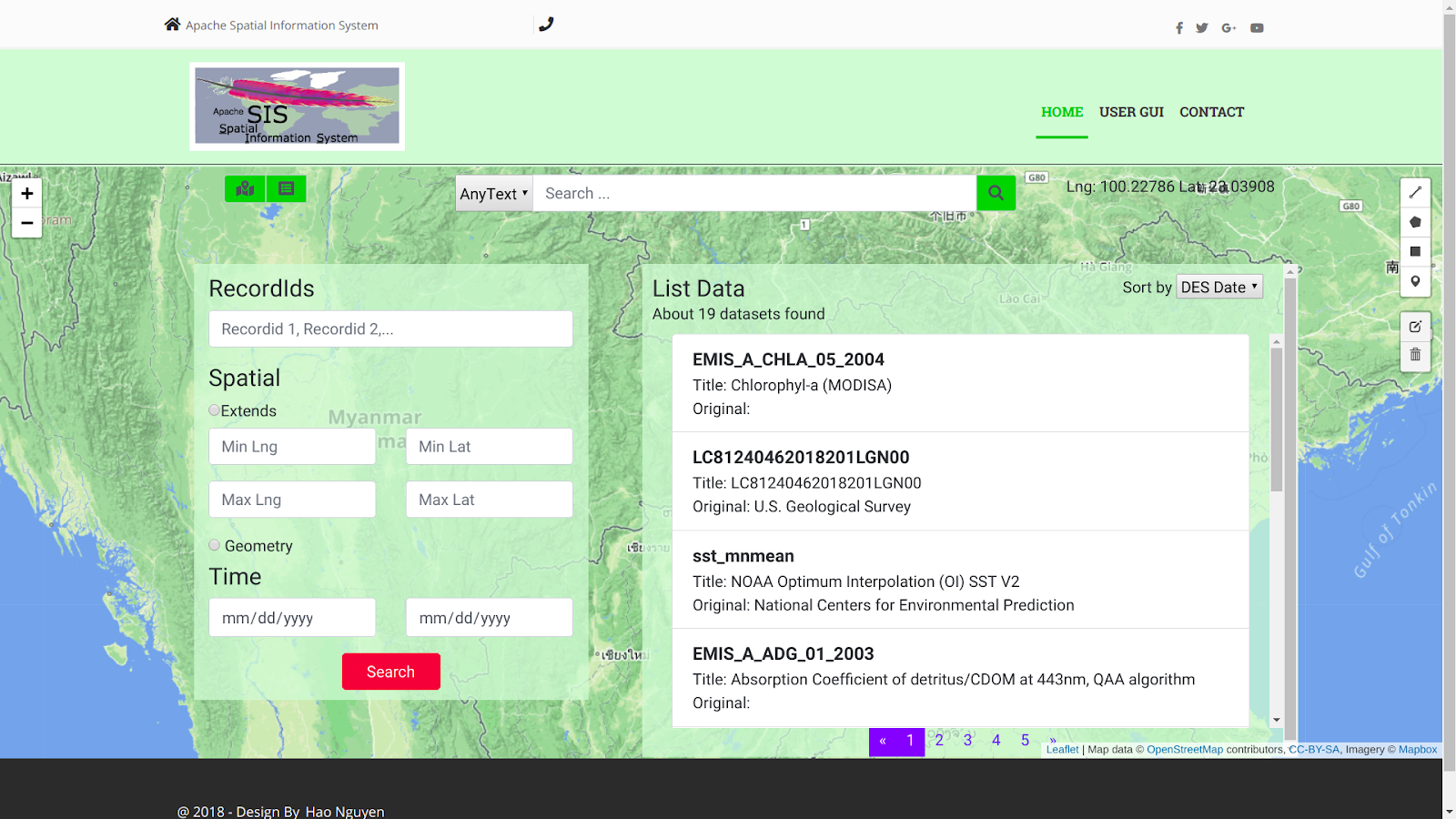Click the second Time end date field
The image size is (1456, 819).
(x=490, y=617)
